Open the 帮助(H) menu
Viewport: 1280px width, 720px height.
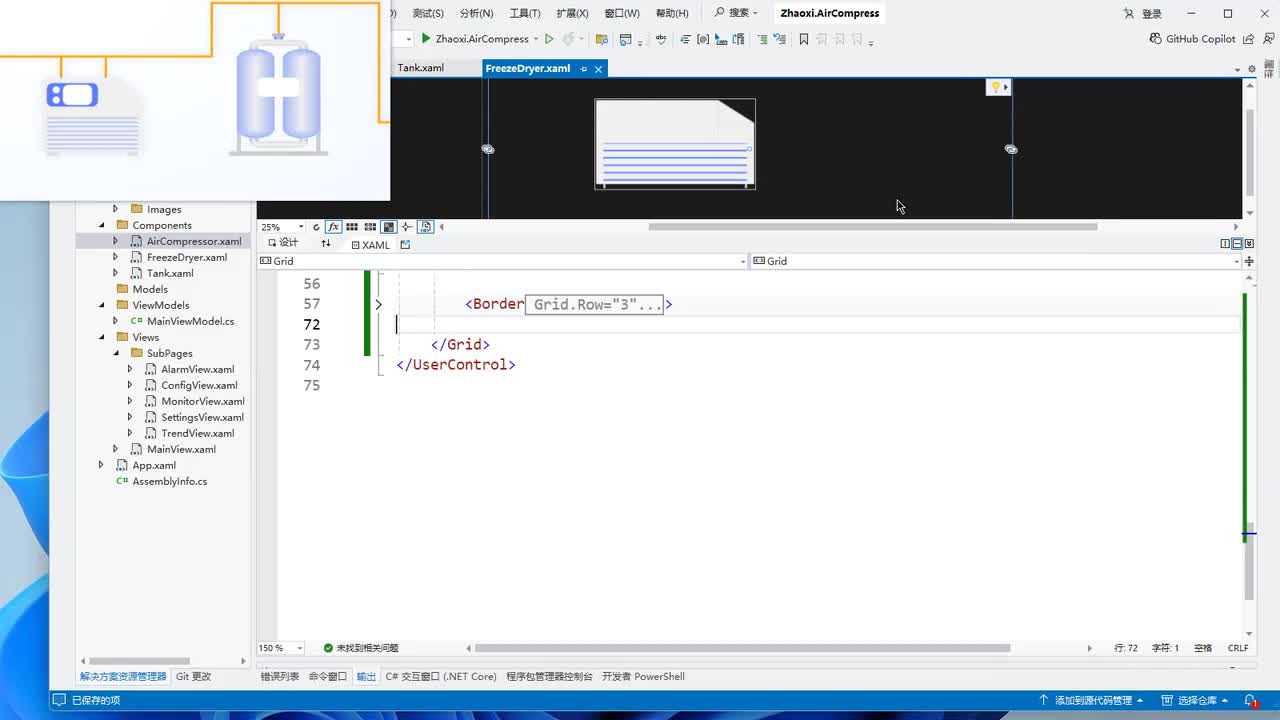[672, 13]
